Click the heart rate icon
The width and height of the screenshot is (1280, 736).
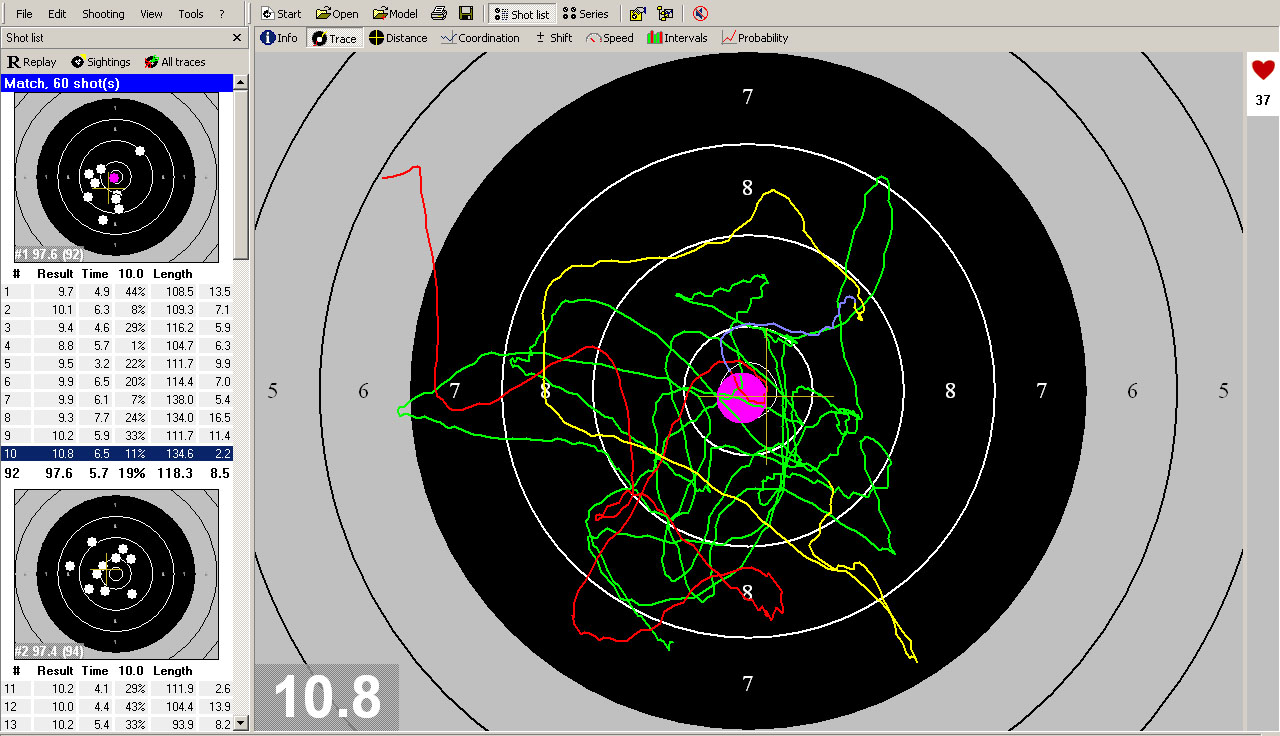(1263, 70)
